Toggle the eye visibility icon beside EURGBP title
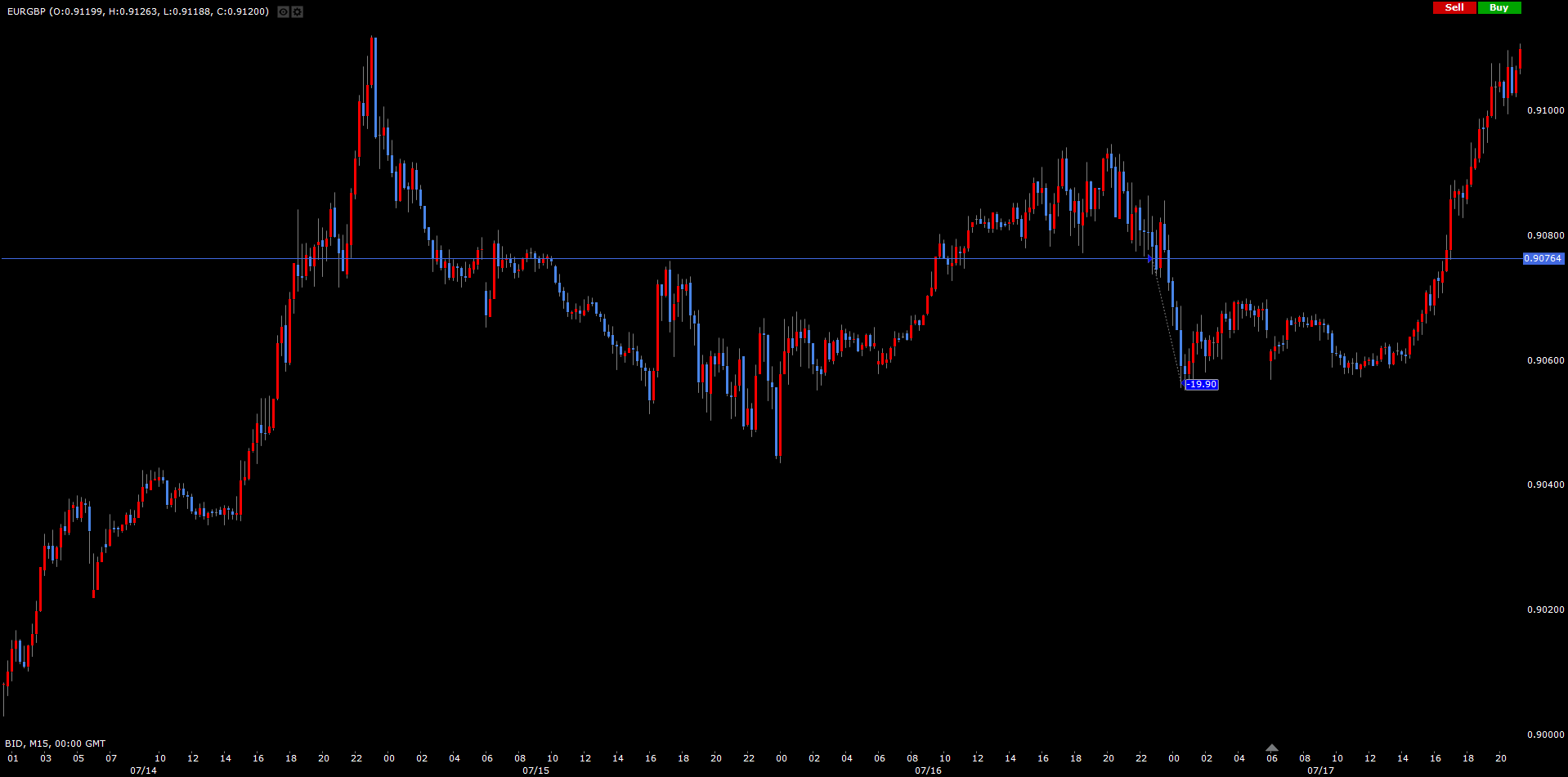 pos(283,12)
